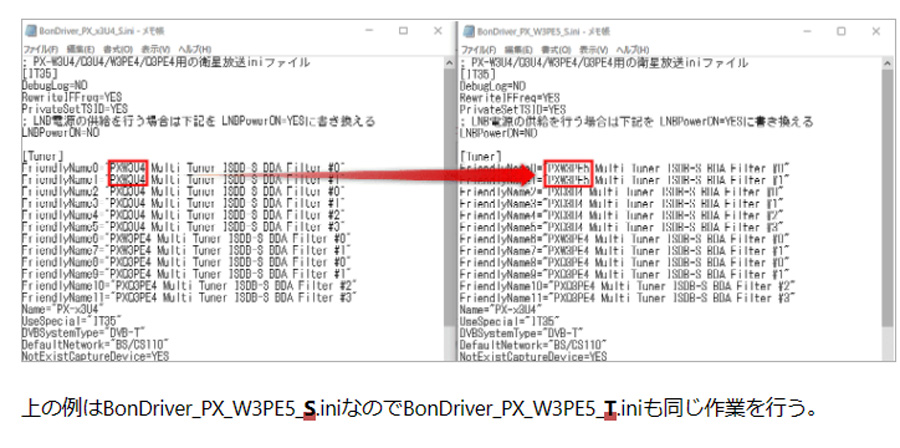Click 'NotExistCaptureDevice=YES' in the x3U4_S.ini window
900x448 pixels.
(x=95, y=356)
